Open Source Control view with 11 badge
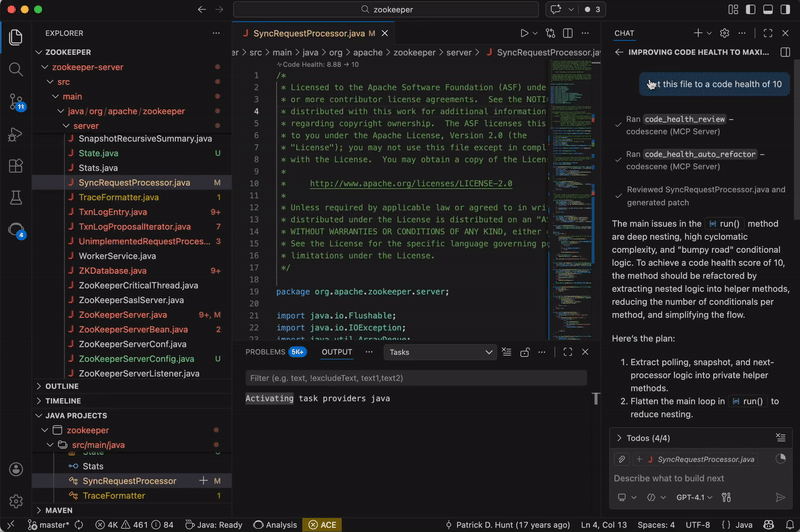Image resolution: width=800 pixels, height=532 pixels. click(16, 102)
